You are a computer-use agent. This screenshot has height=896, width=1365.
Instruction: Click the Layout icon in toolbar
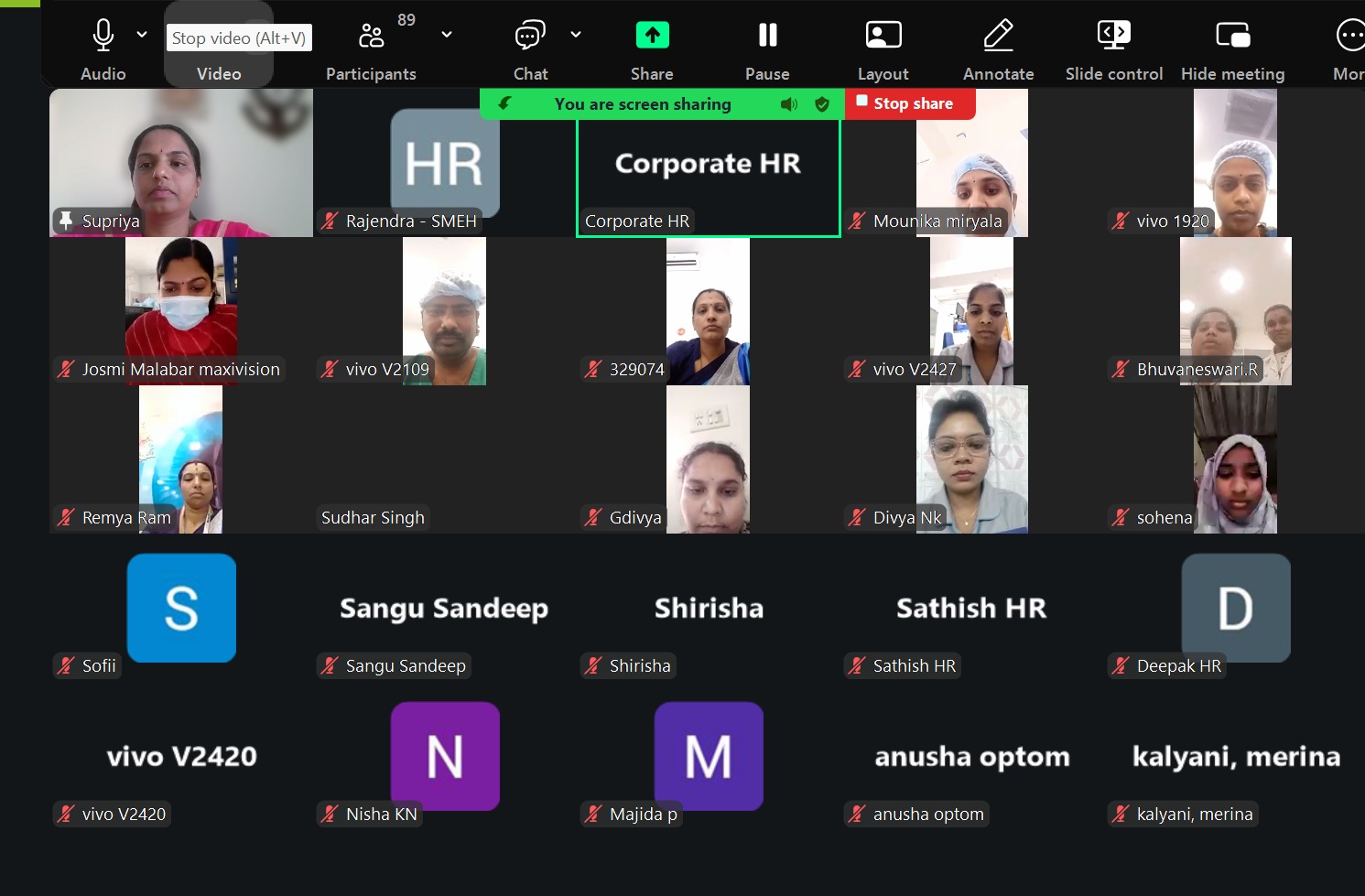883,36
